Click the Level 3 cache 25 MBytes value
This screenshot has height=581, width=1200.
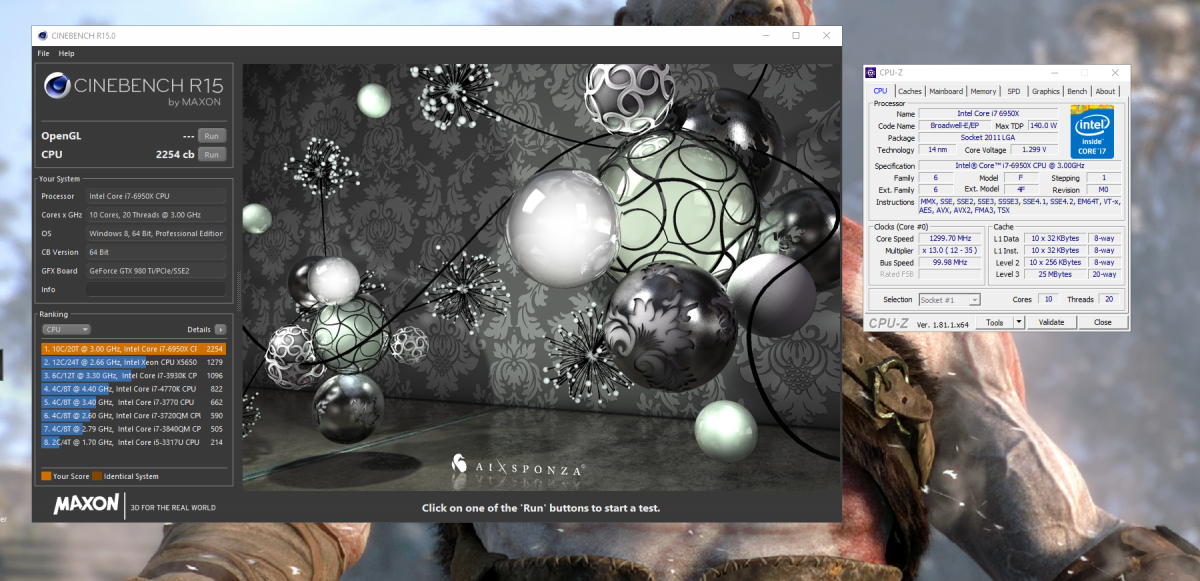click(x=1056, y=274)
